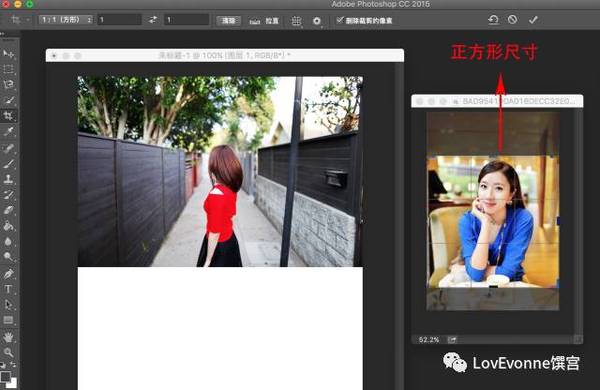Click the crop width ratio field
Image resolution: width=600 pixels, height=390 pixels.
coord(119,20)
